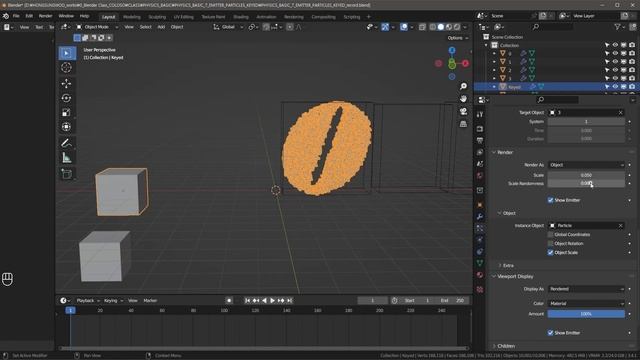Select the Cursor tool
Image resolution: width=640 pixels, height=360 pixels.
pyautogui.click(x=67, y=67)
